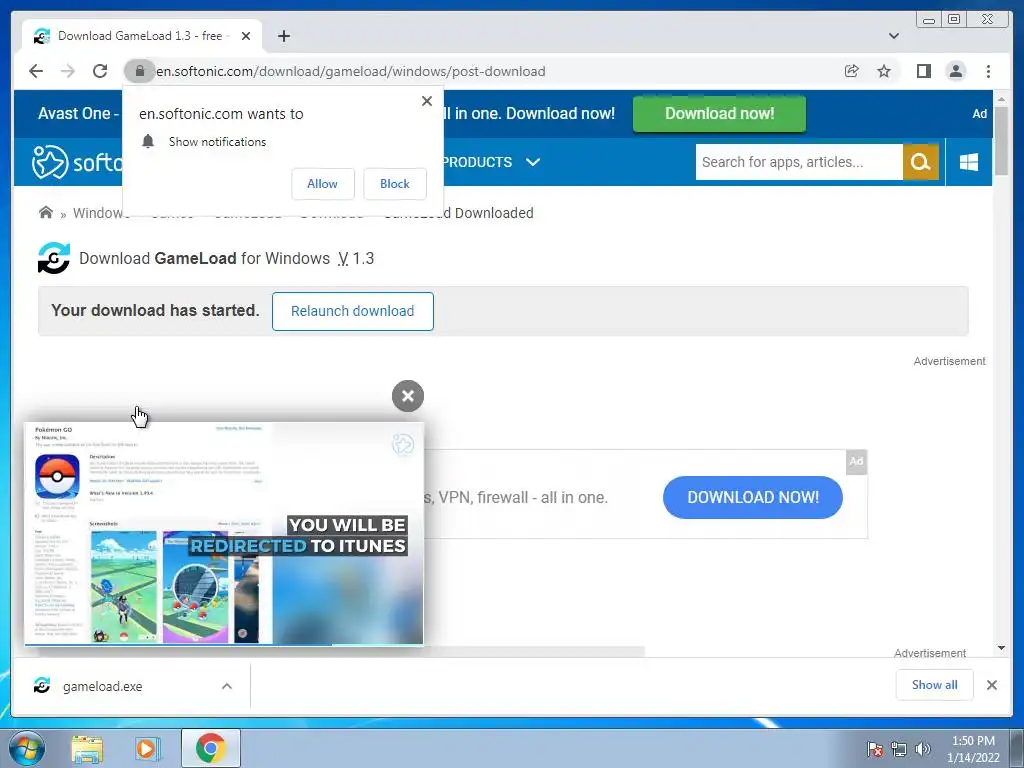Close the downloads bar

[991, 685]
